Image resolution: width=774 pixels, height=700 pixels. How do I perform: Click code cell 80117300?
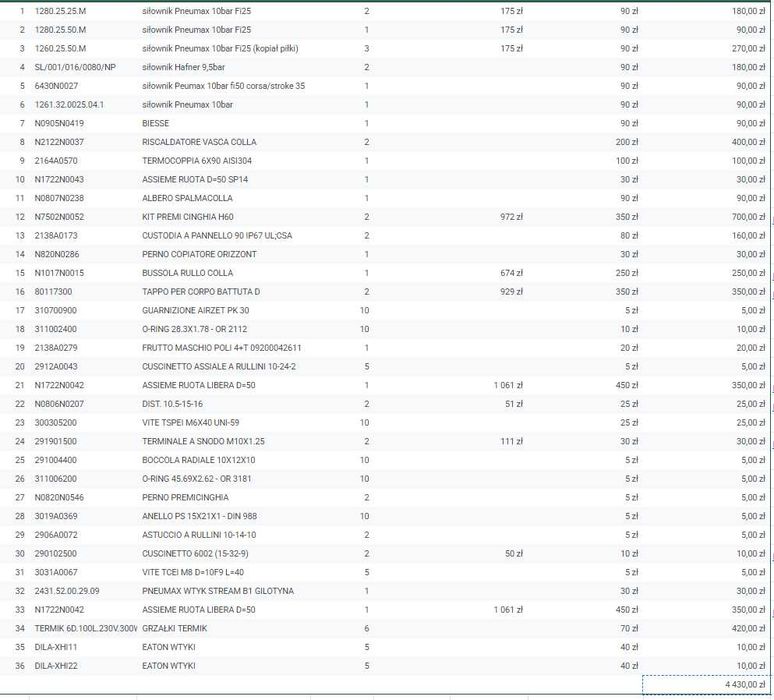click(53, 292)
